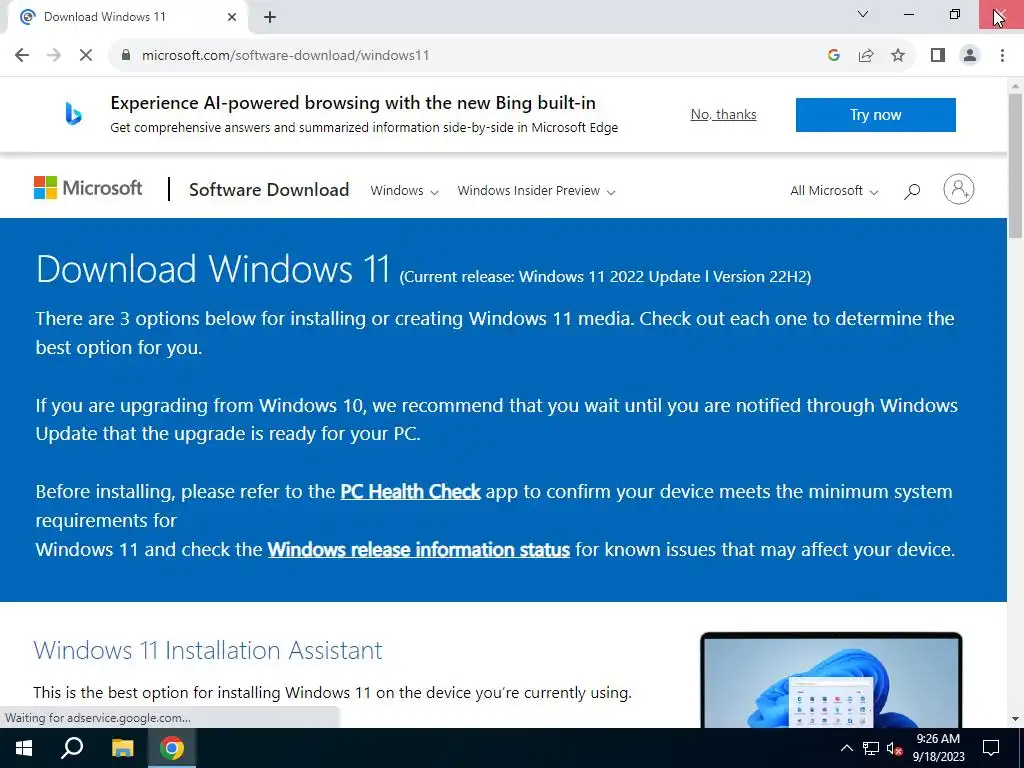Expand the Windows Insider Preview dropdown
The image size is (1024, 768).
pos(536,191)
